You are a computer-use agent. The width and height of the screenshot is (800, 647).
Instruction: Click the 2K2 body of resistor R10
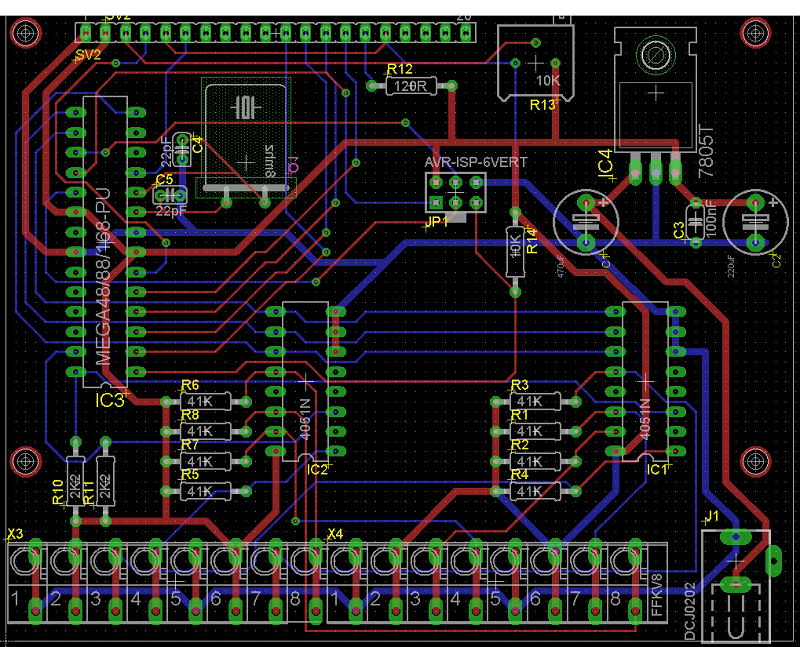[76, 482]
